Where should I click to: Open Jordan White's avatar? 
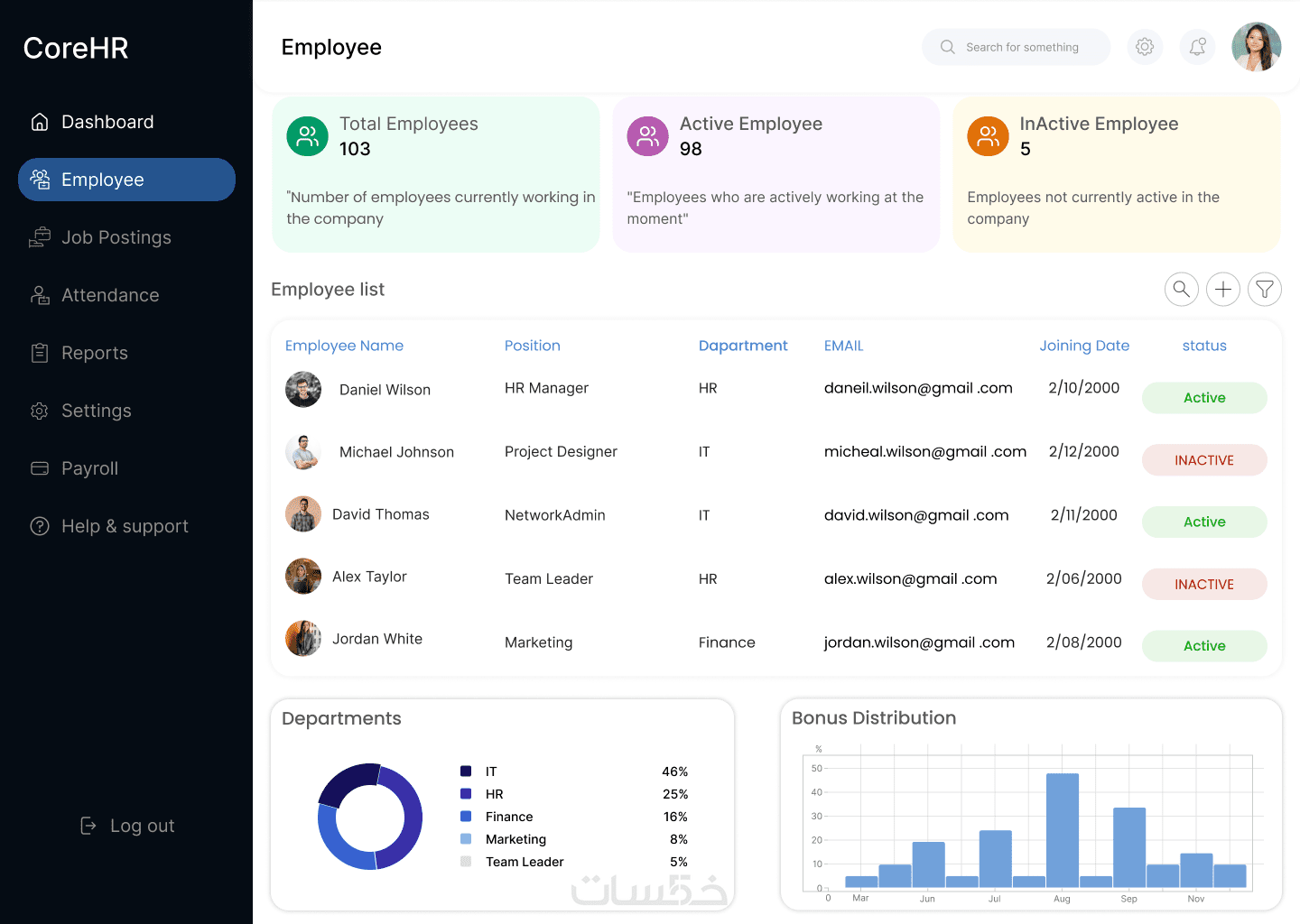pyautogui.click(x=303, y=639)
